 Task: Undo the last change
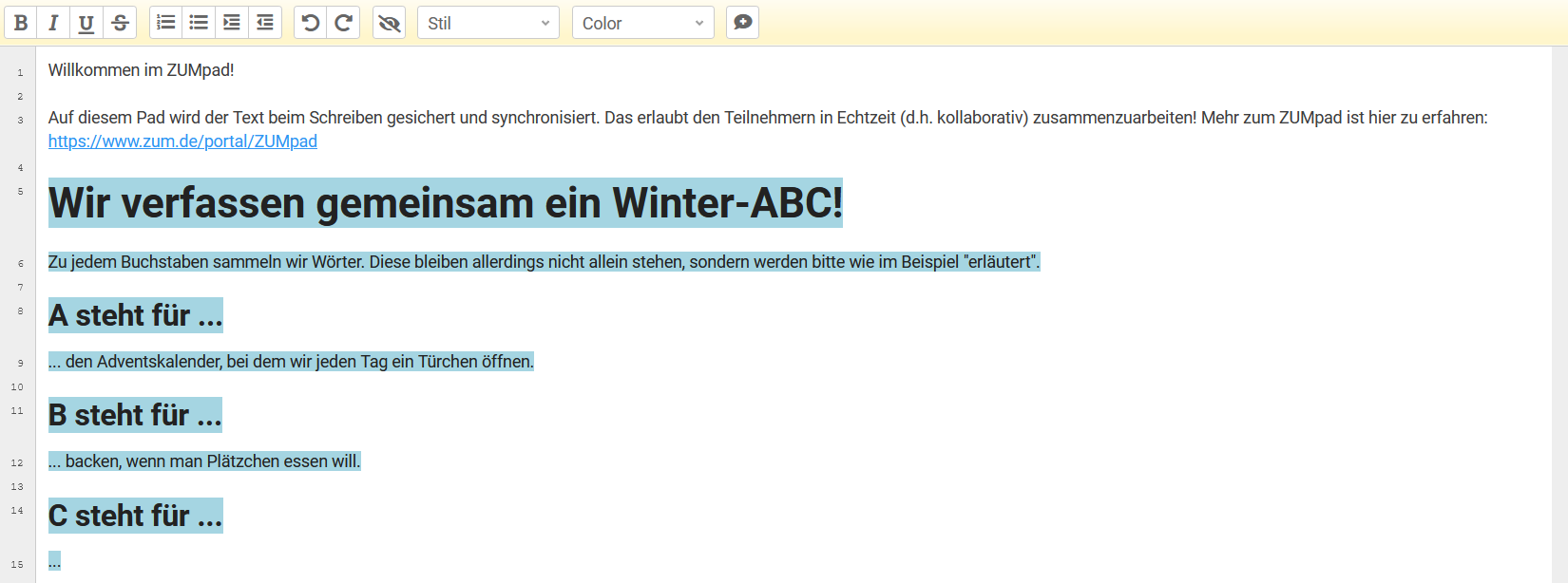pos(311,23)
